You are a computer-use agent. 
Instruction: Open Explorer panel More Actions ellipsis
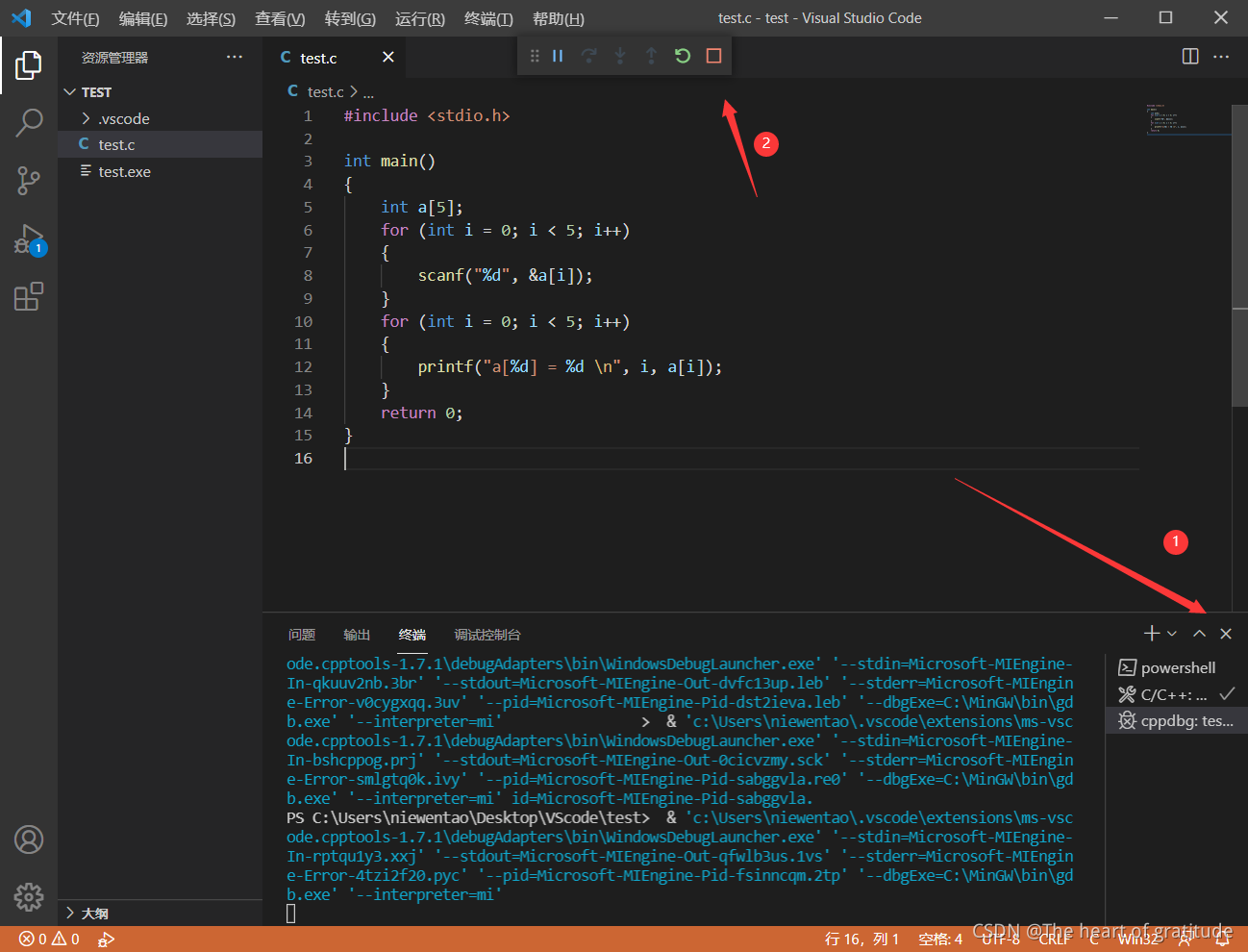[235, 57]
